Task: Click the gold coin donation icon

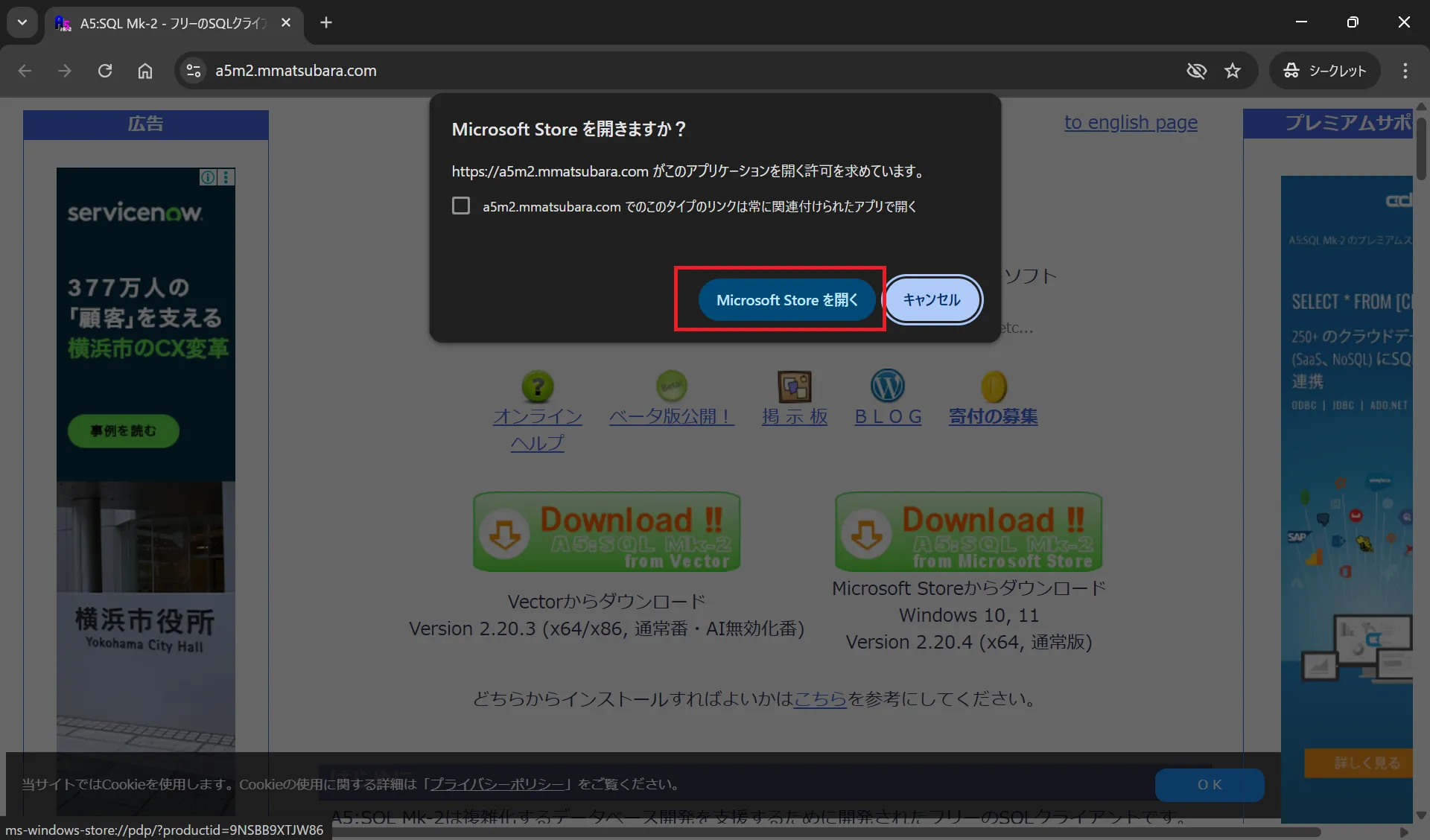Action: pos(994,386)
